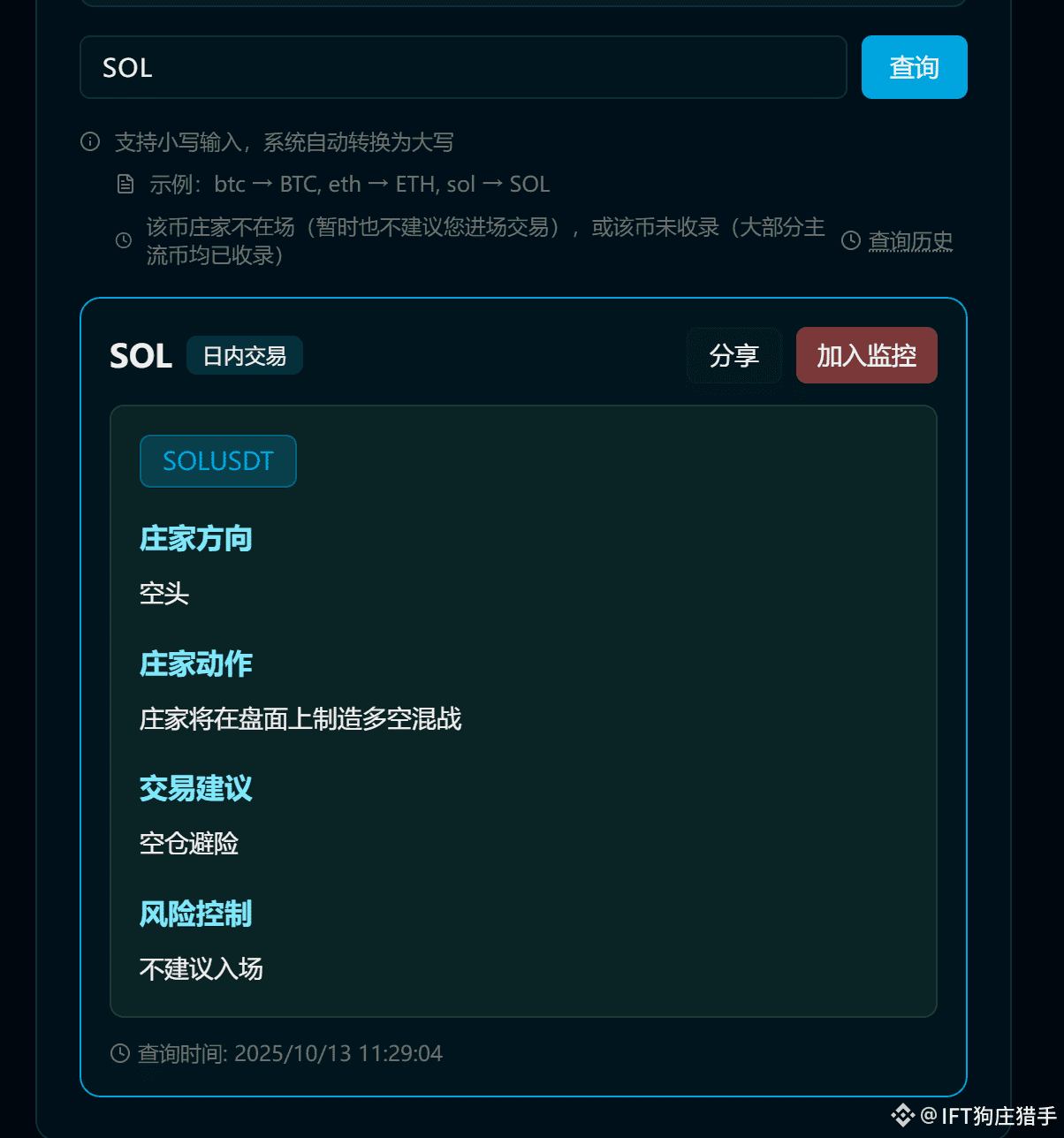Click the clock icon beside 该币庄家不在场
Screen dimensions: 1064x1138
[x=125, y=240]
